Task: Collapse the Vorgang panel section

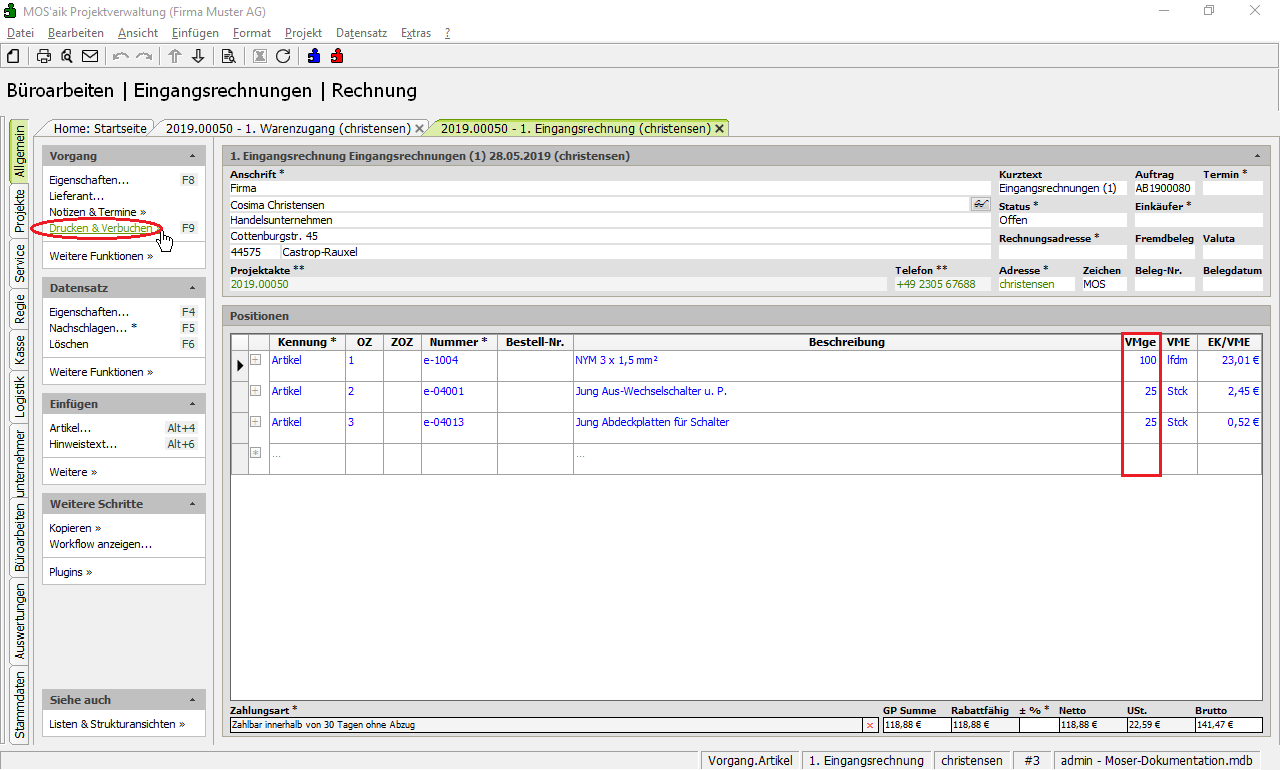Action: coord(192,156)
